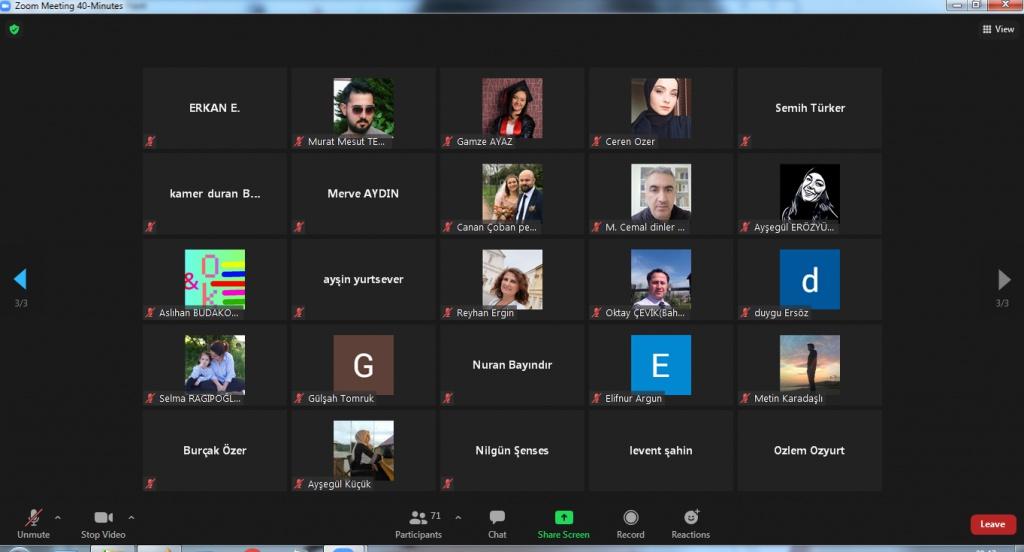Open the View layout menu
1024x552 pixels.
click(998, 29)
